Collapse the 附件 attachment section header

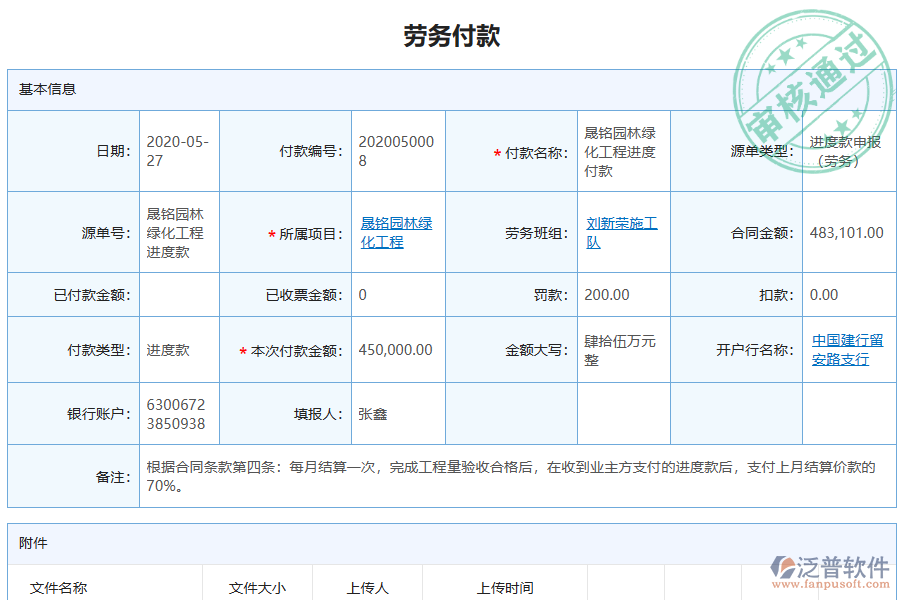[x=29, y=543]
